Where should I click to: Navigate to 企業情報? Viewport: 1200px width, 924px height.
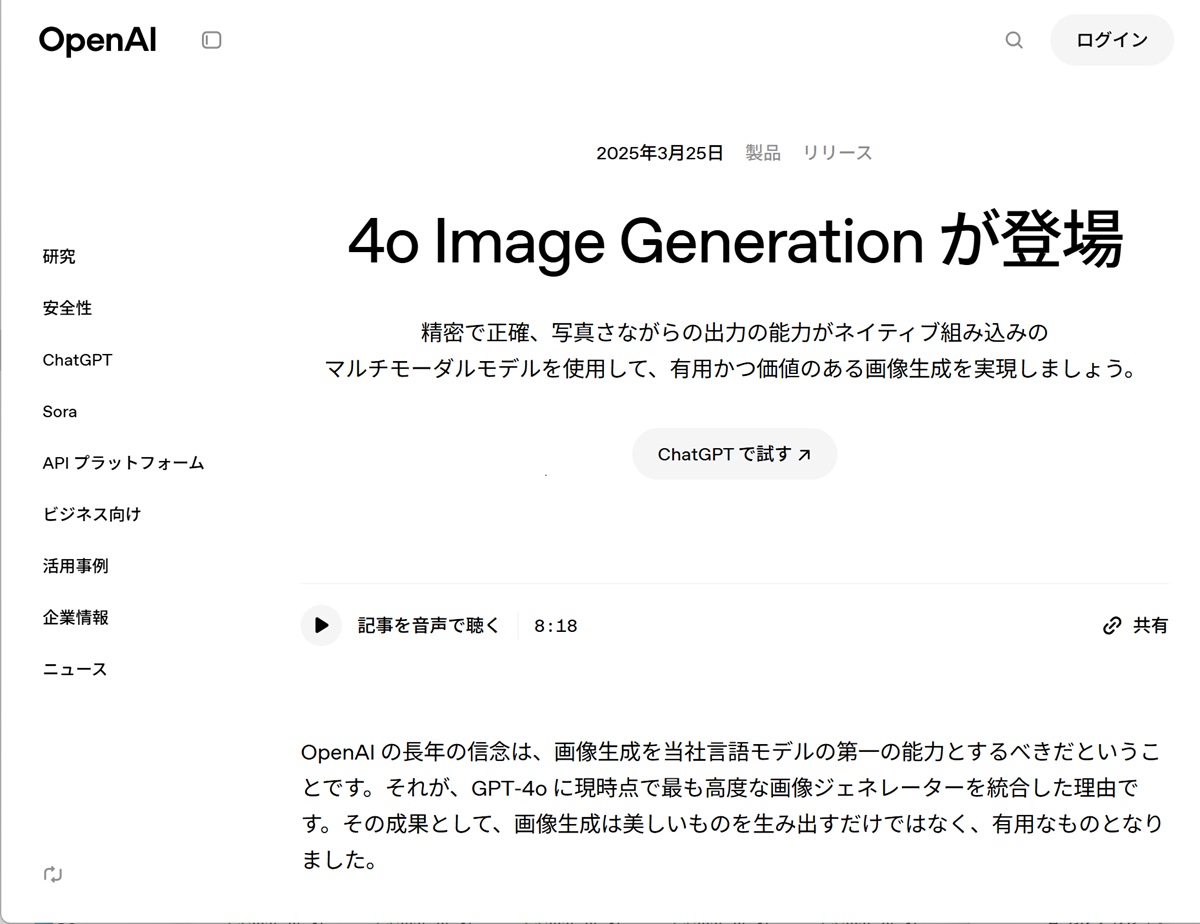[75, 618]
